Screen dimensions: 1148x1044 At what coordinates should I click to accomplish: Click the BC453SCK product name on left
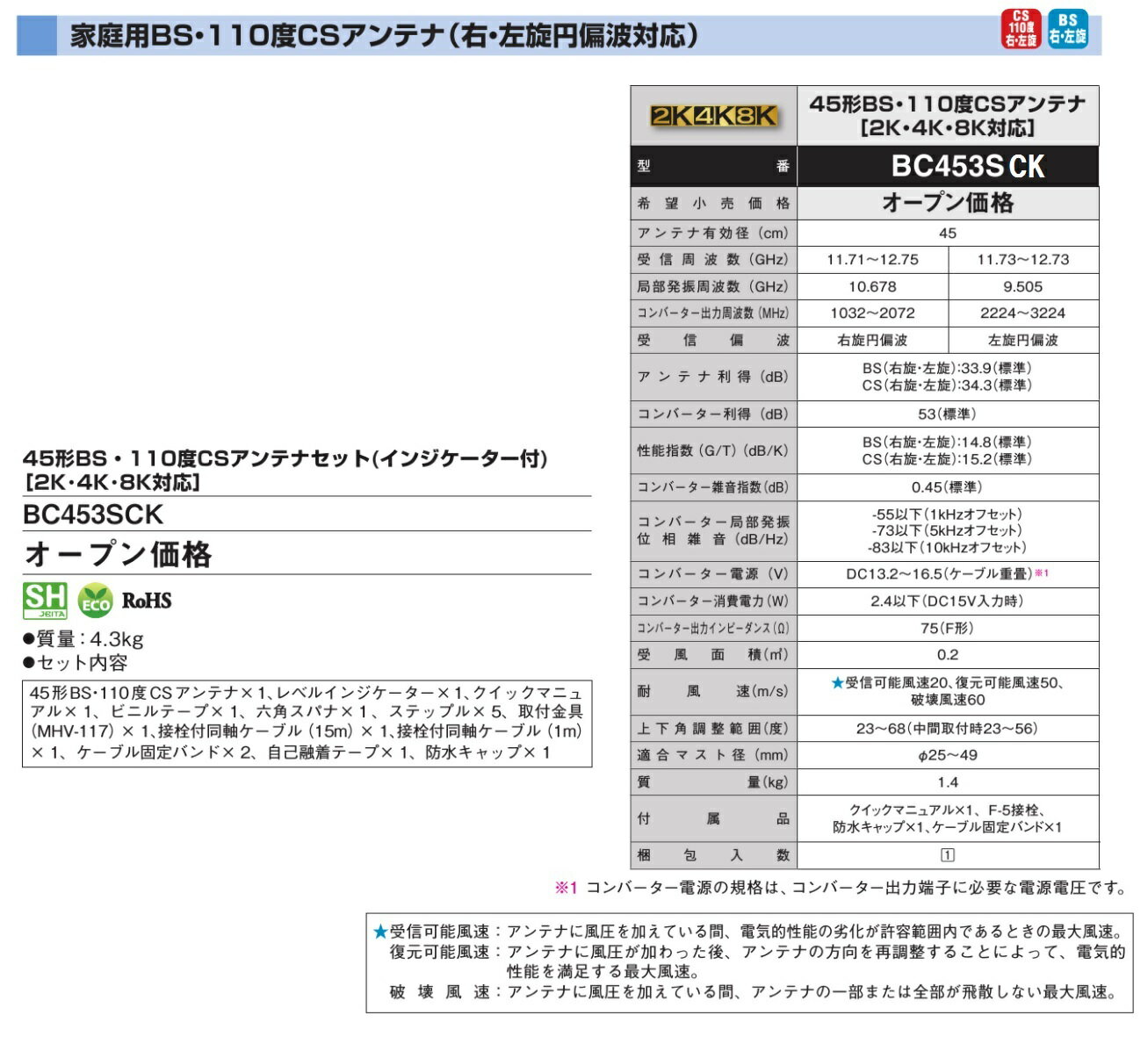[x=93, y=515]
